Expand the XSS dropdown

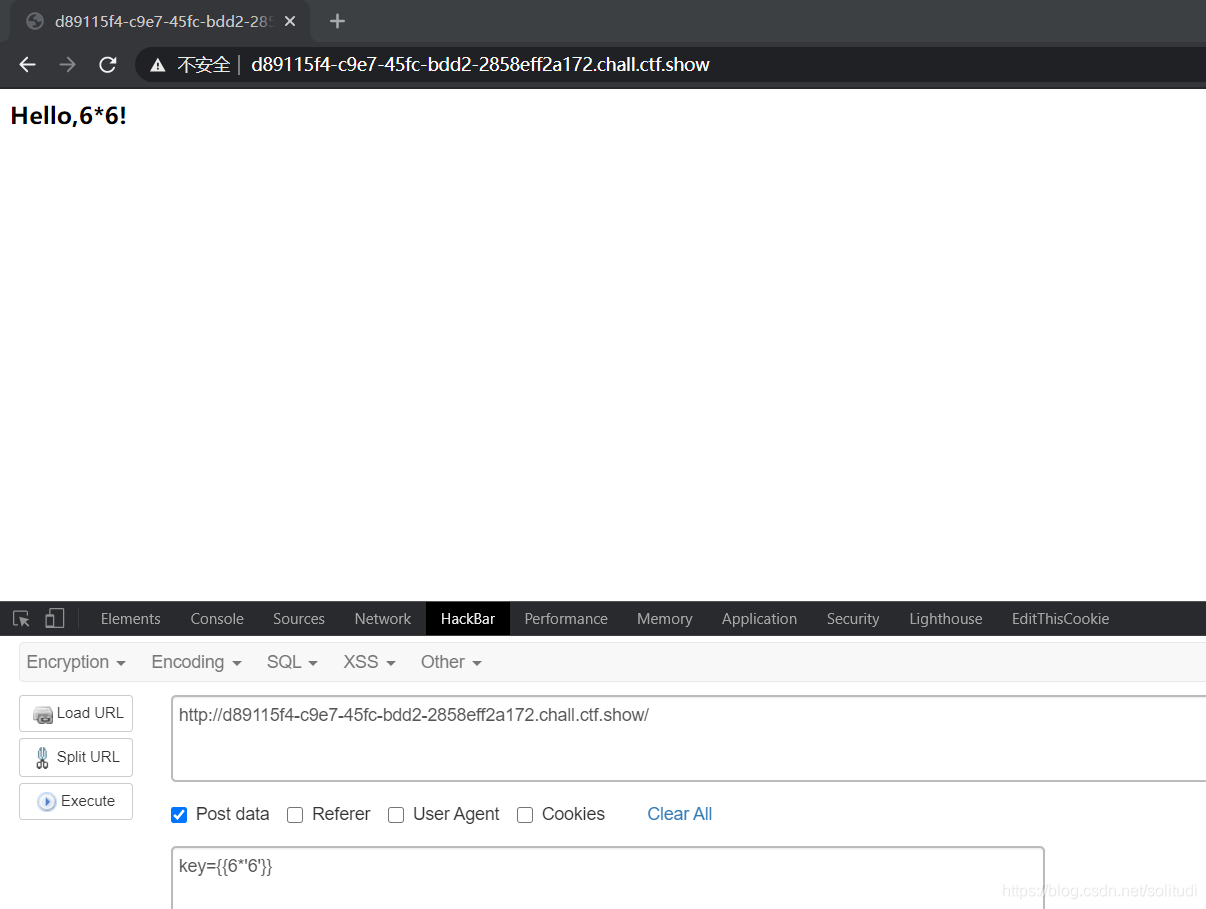click(x=368, y=662)
